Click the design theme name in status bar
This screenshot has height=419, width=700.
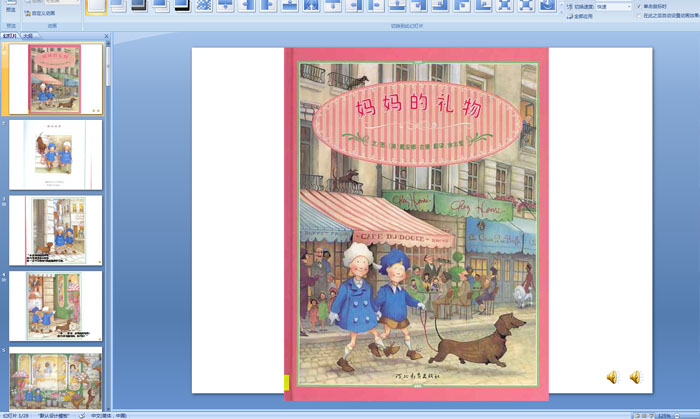(54, 415)
